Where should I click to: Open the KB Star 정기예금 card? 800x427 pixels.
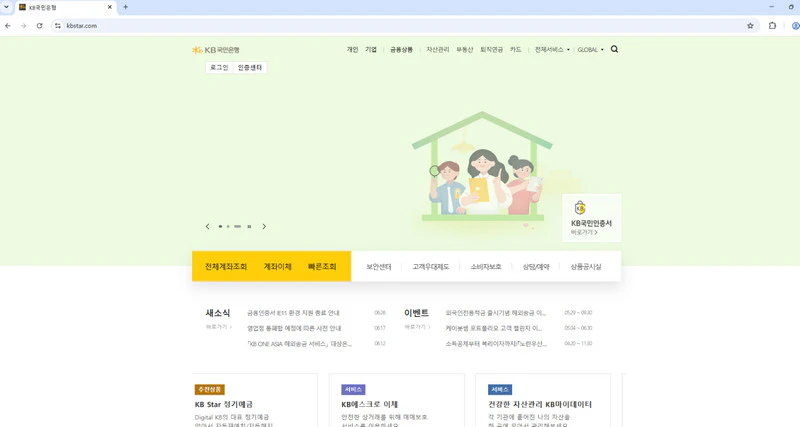click(x=255, y=400)
